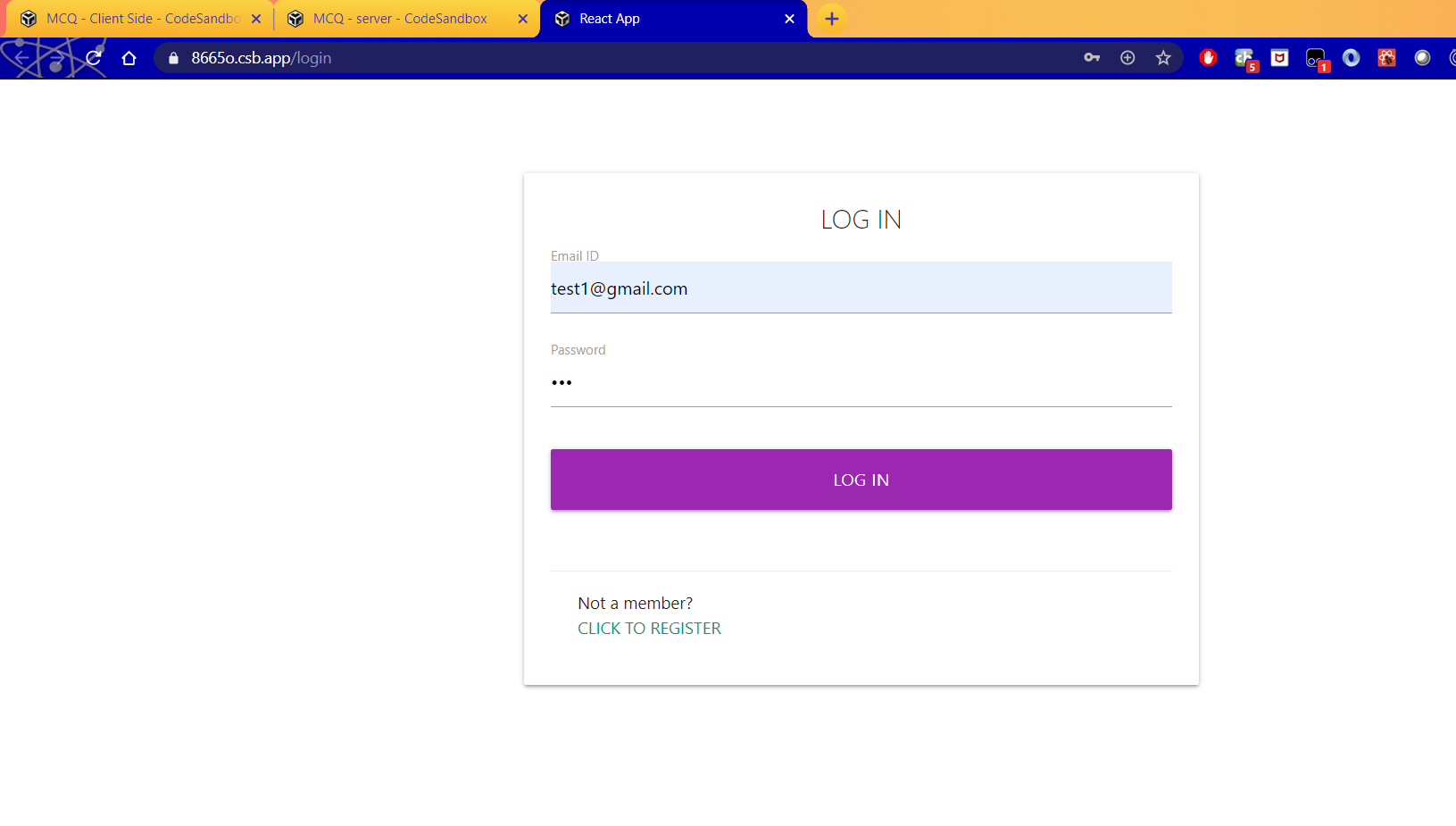Screen dimensions: 1456x826
Task: Open the extension showing badge count 1
Action: coord(1316,57)
